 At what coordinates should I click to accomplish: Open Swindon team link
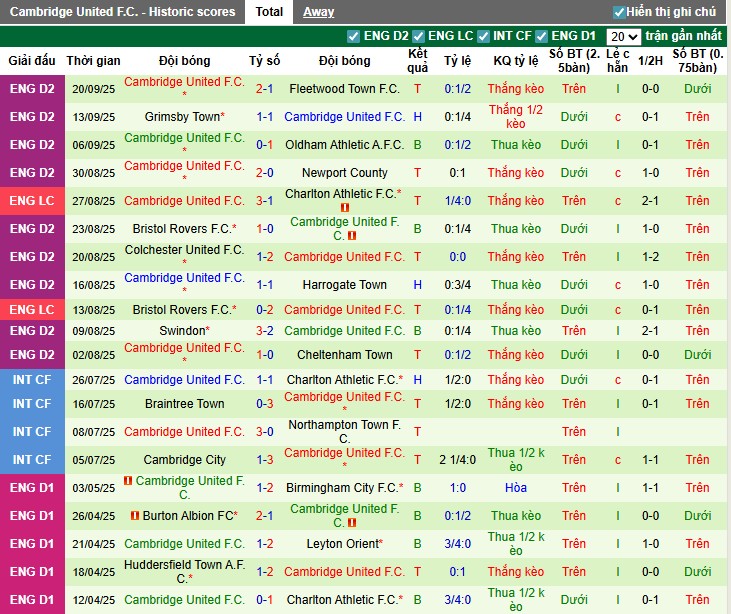click(x=182, y=331)
